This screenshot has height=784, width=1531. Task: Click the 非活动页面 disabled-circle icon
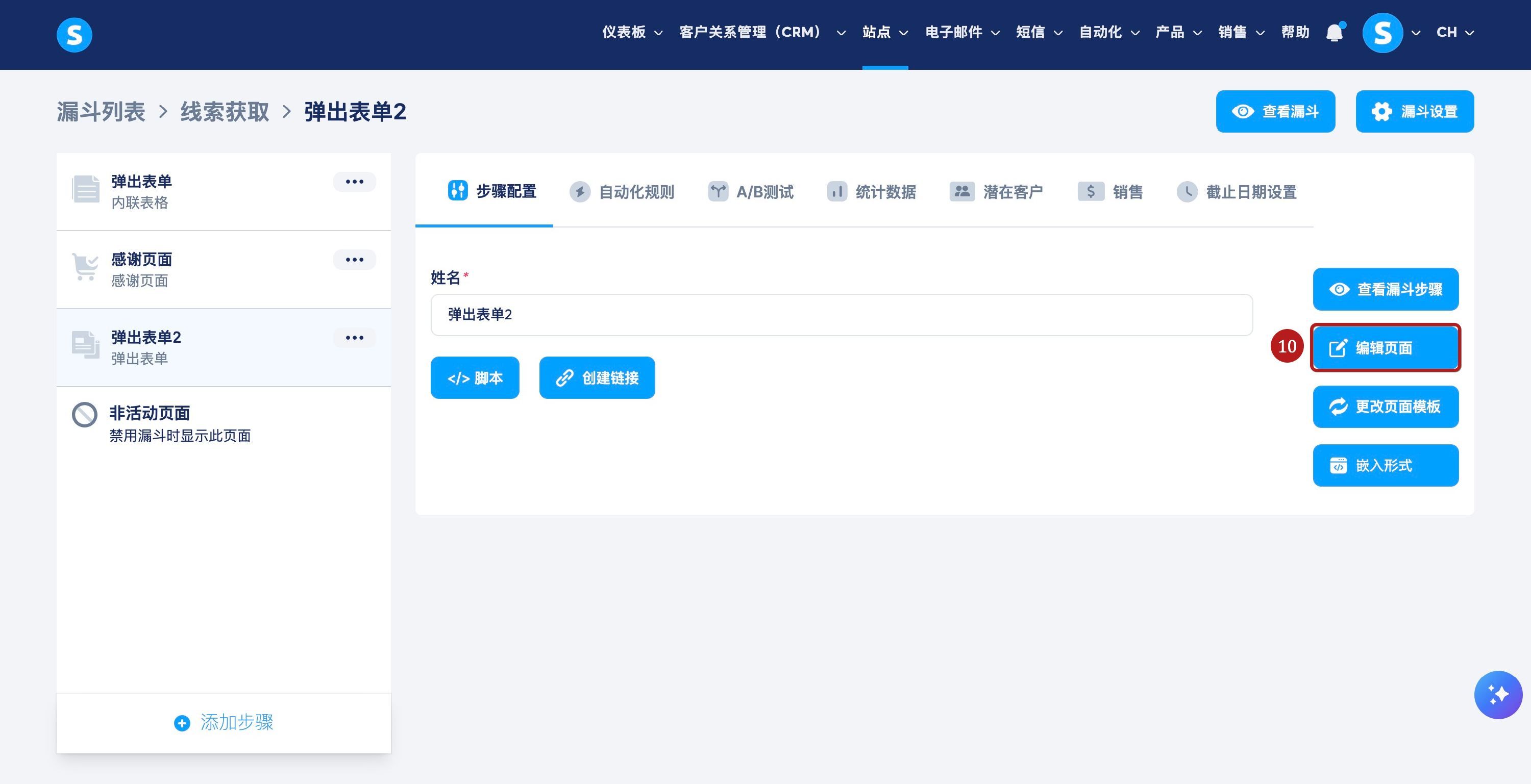(x=84, y=415)
